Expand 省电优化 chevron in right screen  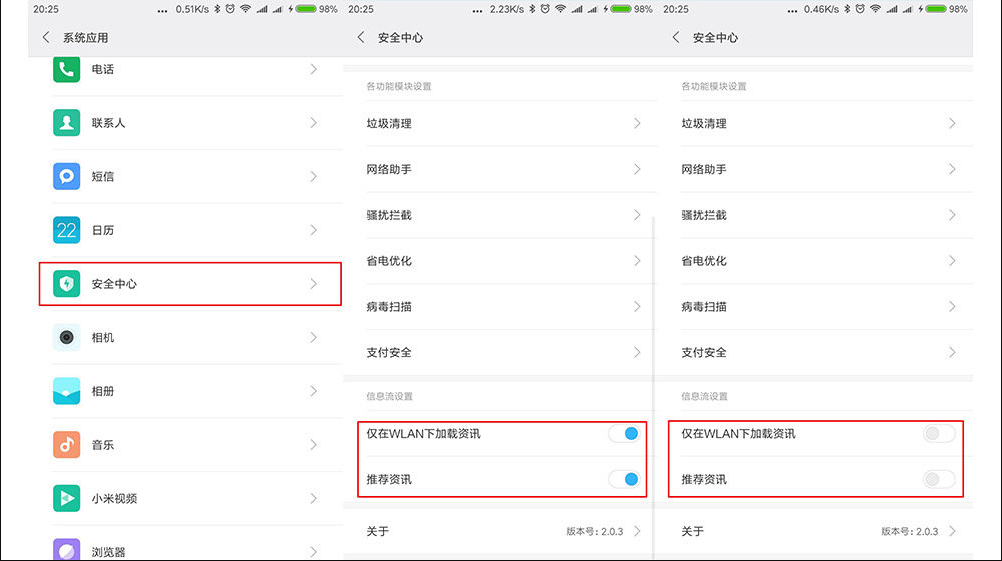[952, 261]
